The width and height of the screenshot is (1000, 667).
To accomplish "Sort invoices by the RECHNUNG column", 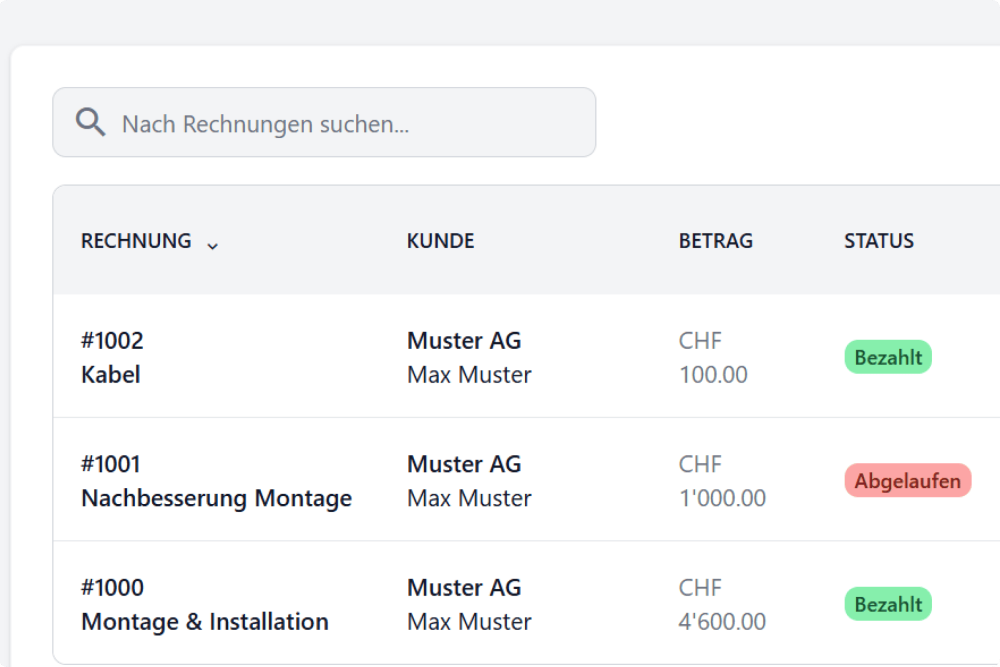I will [136, 241].
